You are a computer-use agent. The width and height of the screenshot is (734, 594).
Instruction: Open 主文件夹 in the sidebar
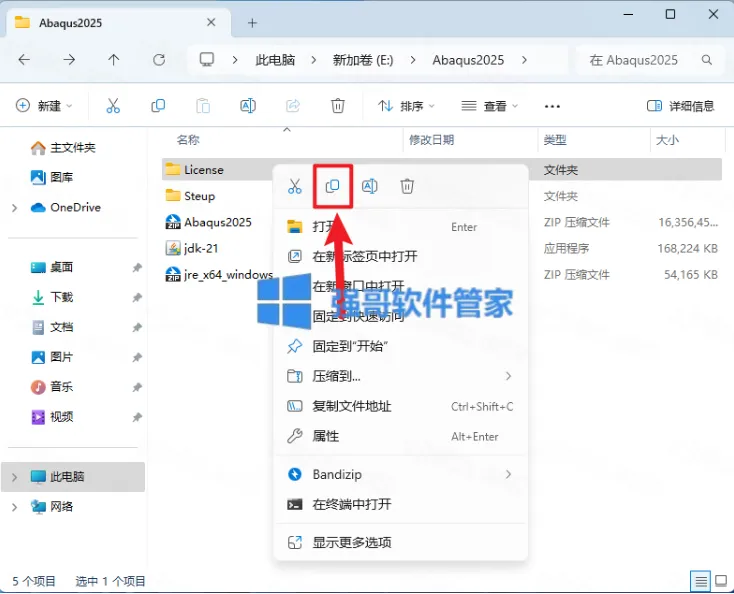click(63, 148)
